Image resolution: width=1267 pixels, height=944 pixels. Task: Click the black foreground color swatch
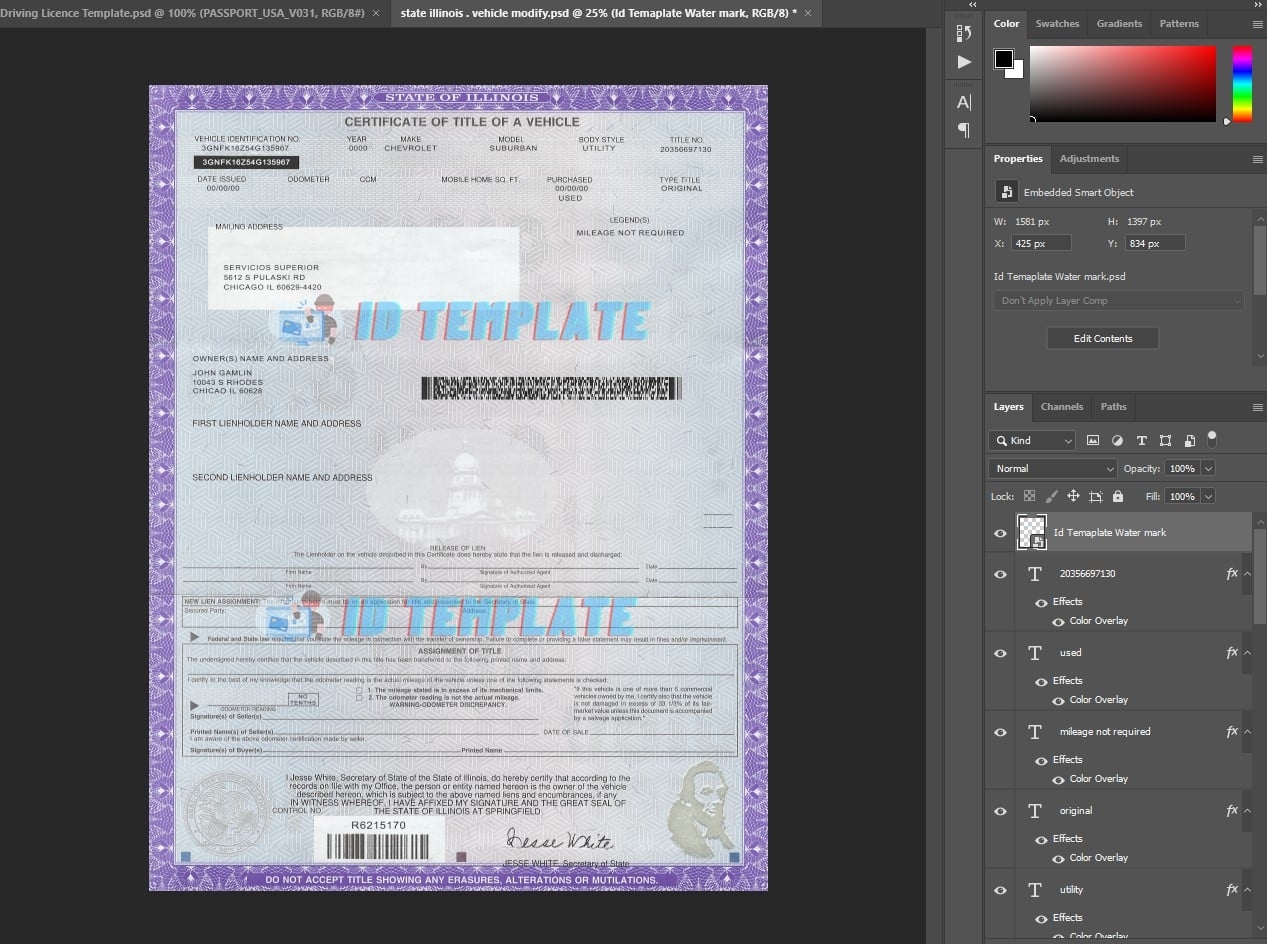coord(1003,59)
